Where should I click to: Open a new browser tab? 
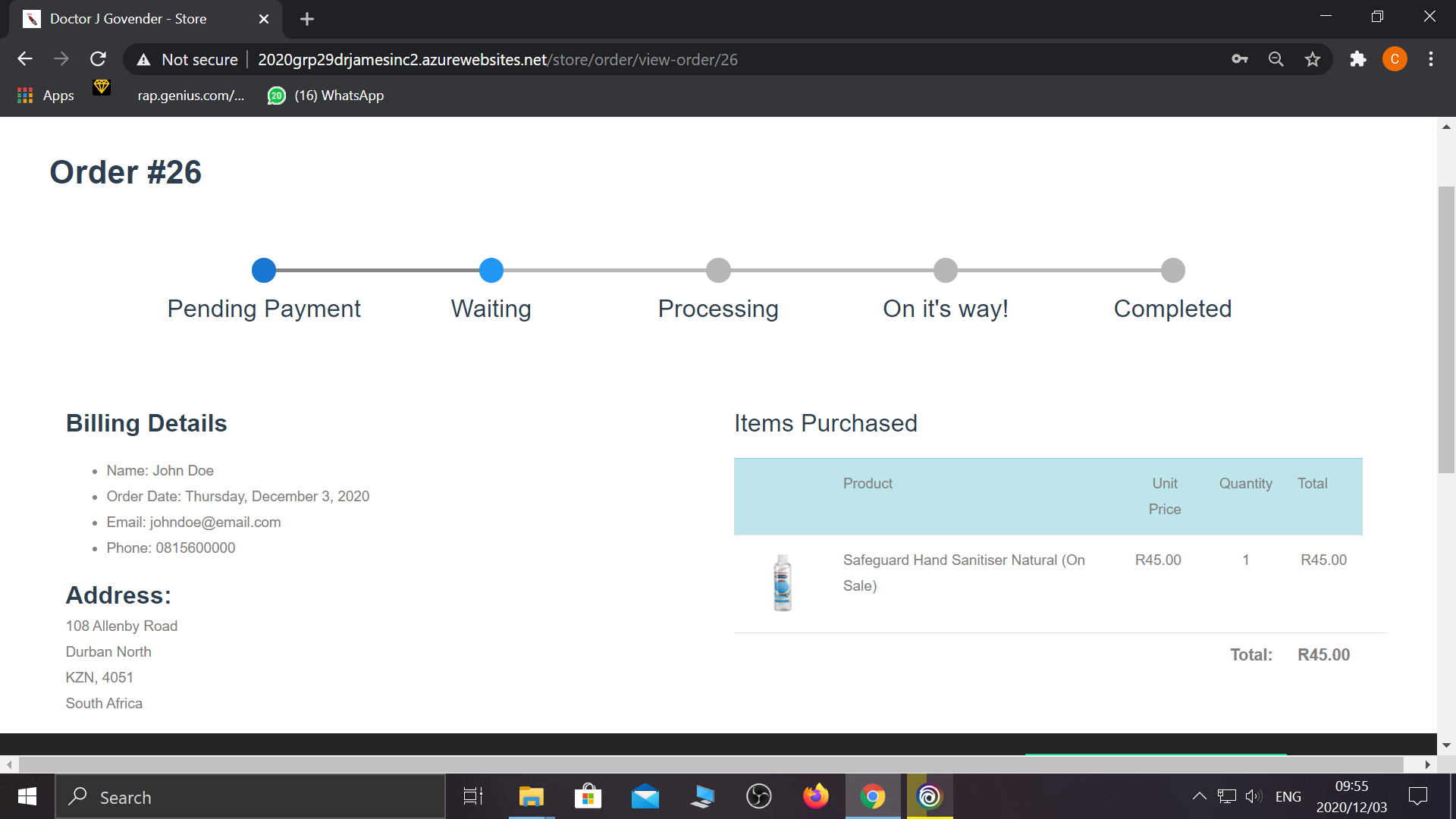tap(307, 19)
